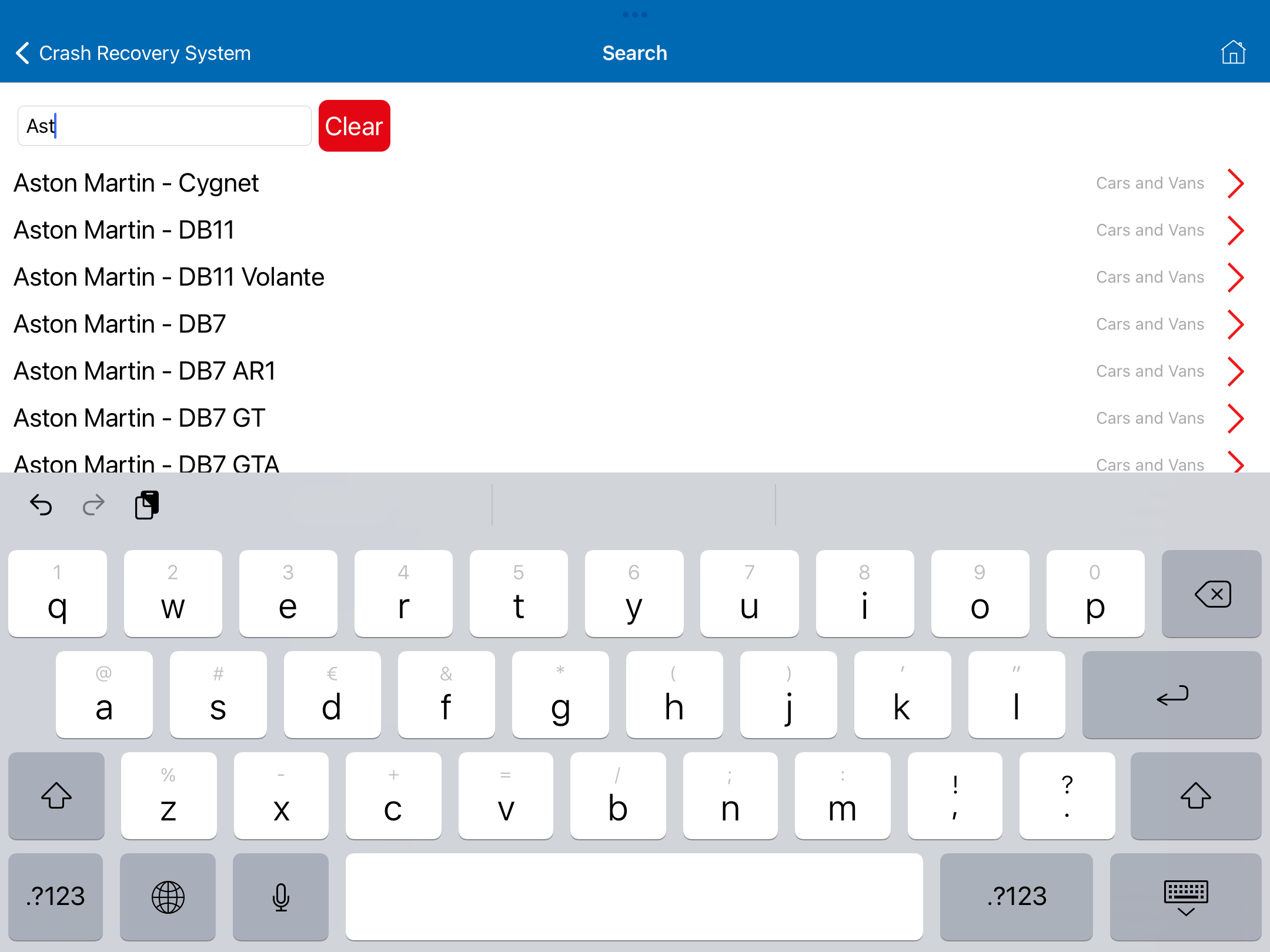Tap the o key
This screenshot has width=1270, height=952.
pos(980,594)
